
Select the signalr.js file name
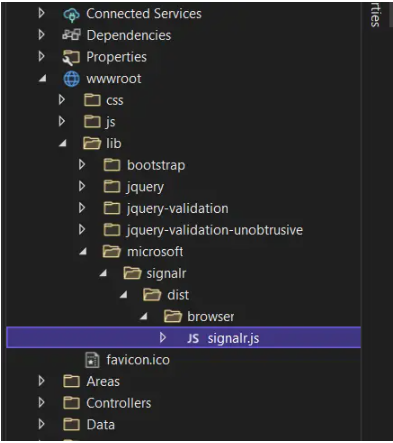(233, 339)
